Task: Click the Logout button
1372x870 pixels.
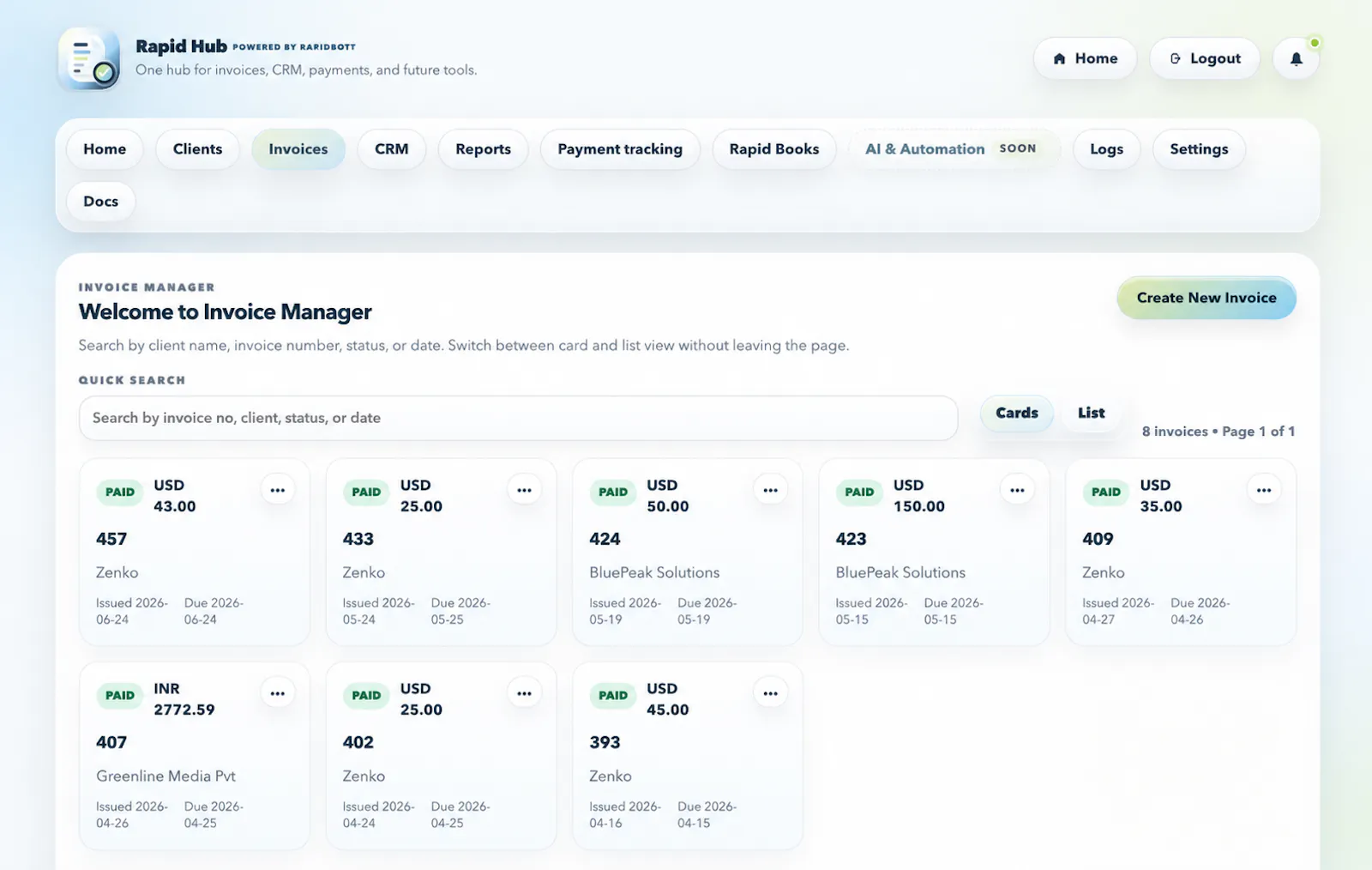Action: (x=1205, y=58)
